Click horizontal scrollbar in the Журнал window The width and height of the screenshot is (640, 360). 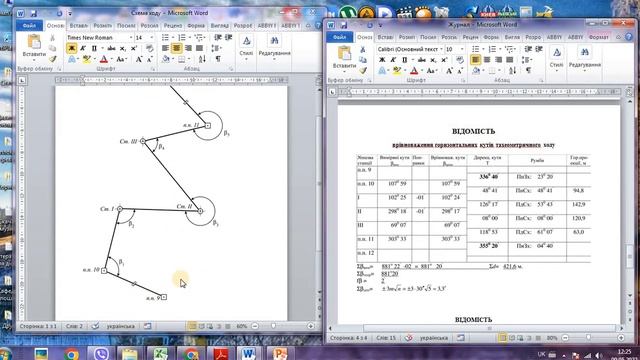tap(490, 328)
